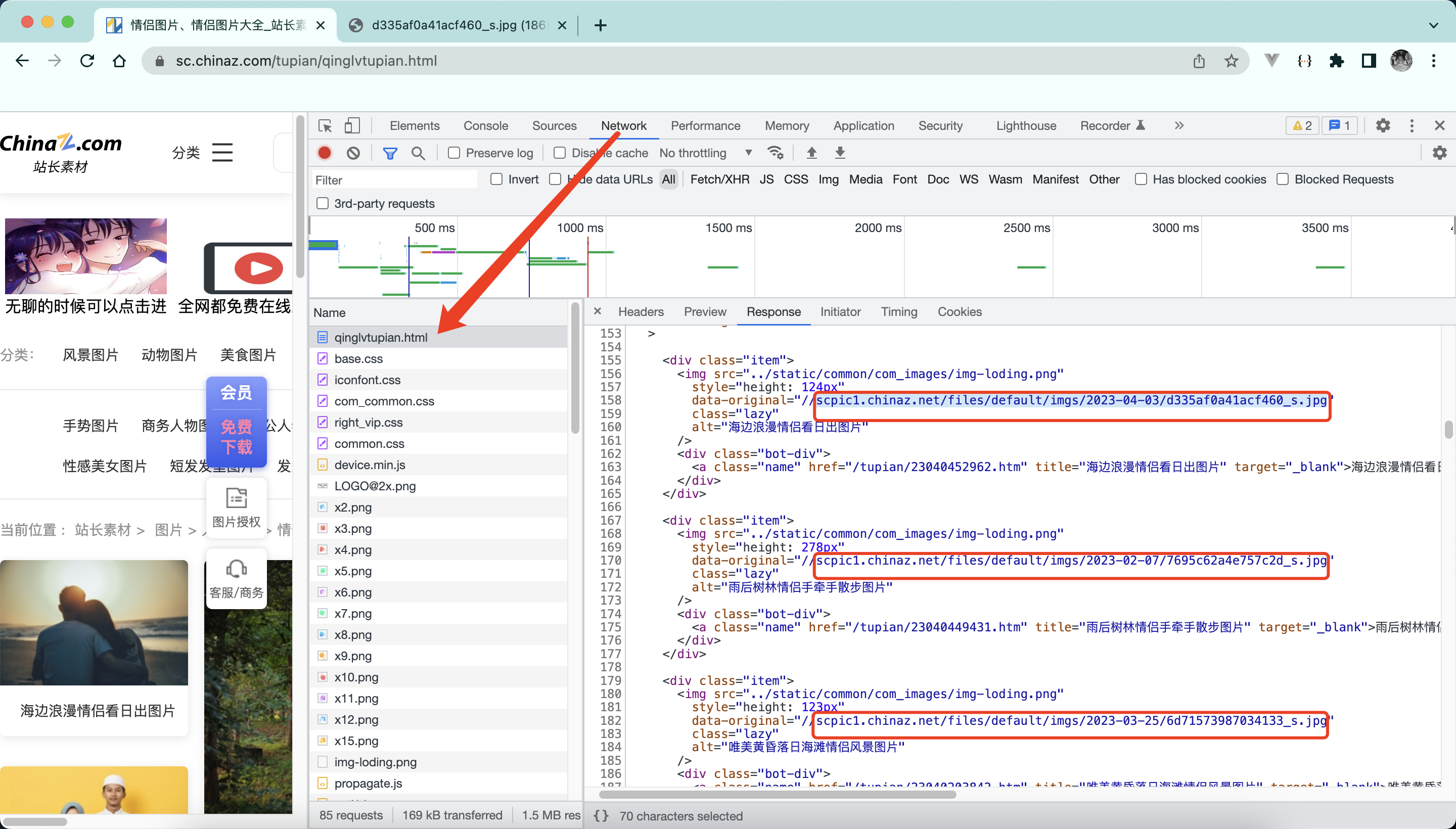
Task: Open network search magnifier
Action: (x=418, y=153)
